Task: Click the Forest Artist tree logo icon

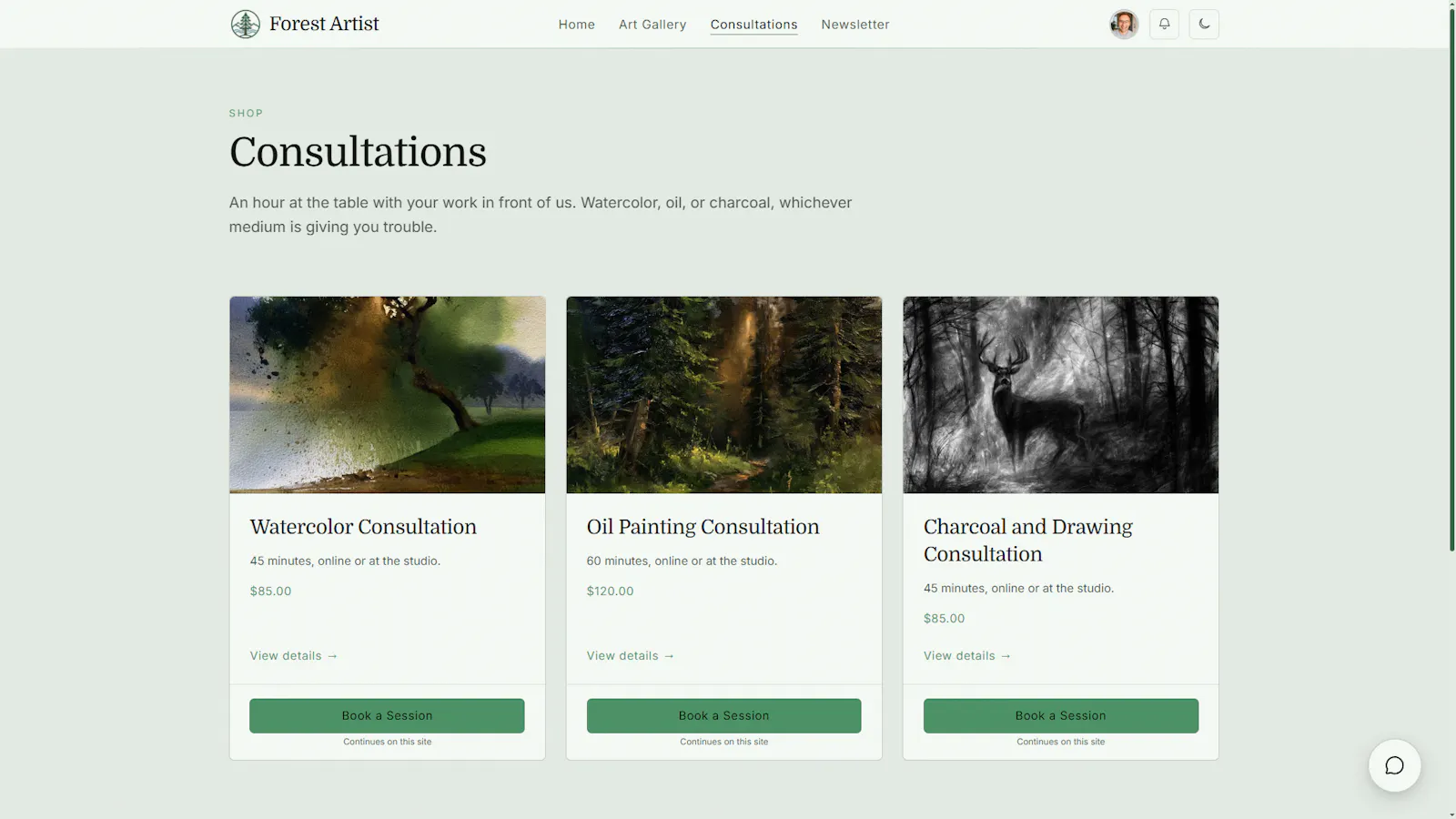Action: coord(245,24)
